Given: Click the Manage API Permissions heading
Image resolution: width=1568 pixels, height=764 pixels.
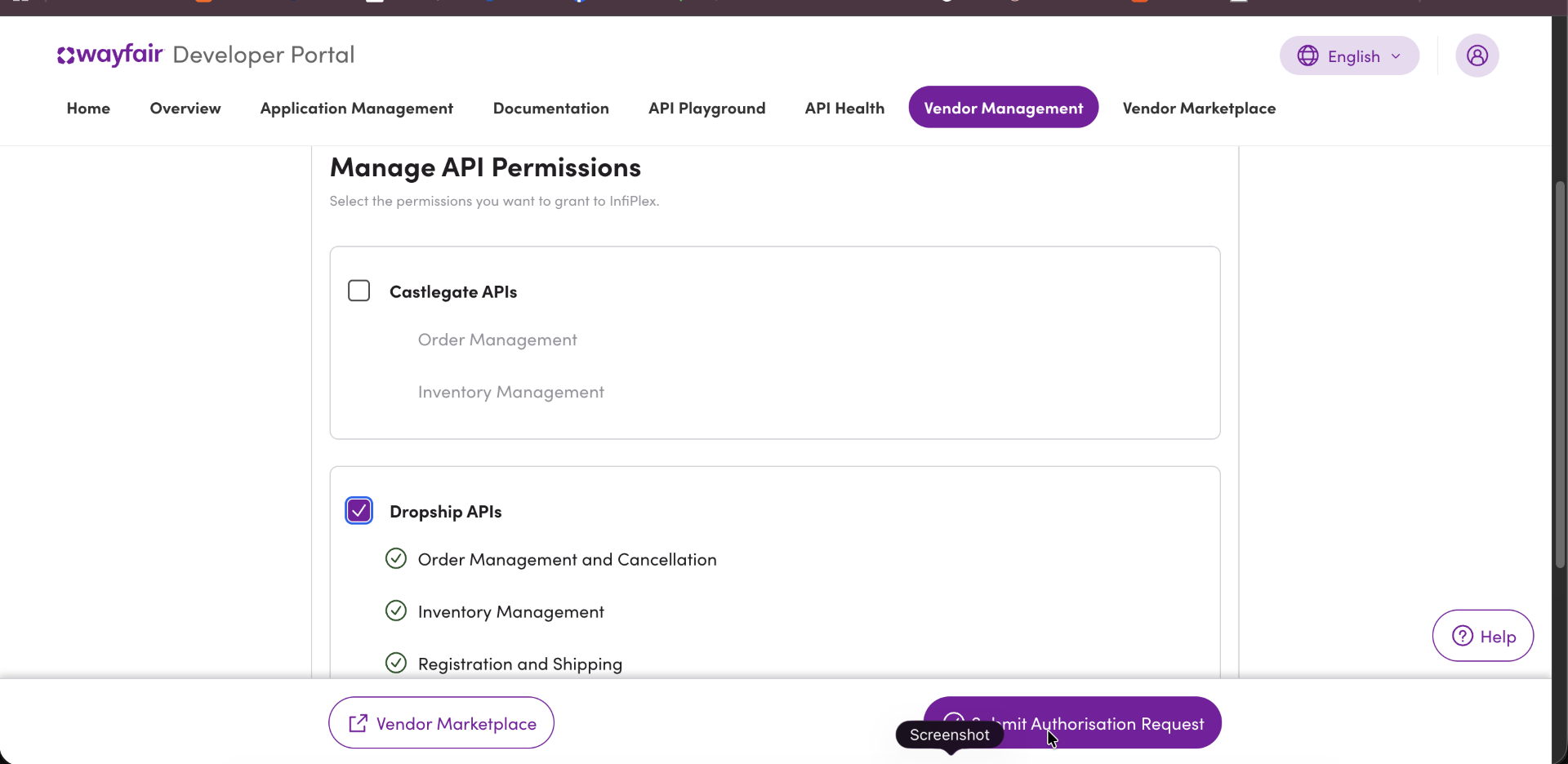Looking at the screenshot, I should pyautogui.click(x=485, y=167).
